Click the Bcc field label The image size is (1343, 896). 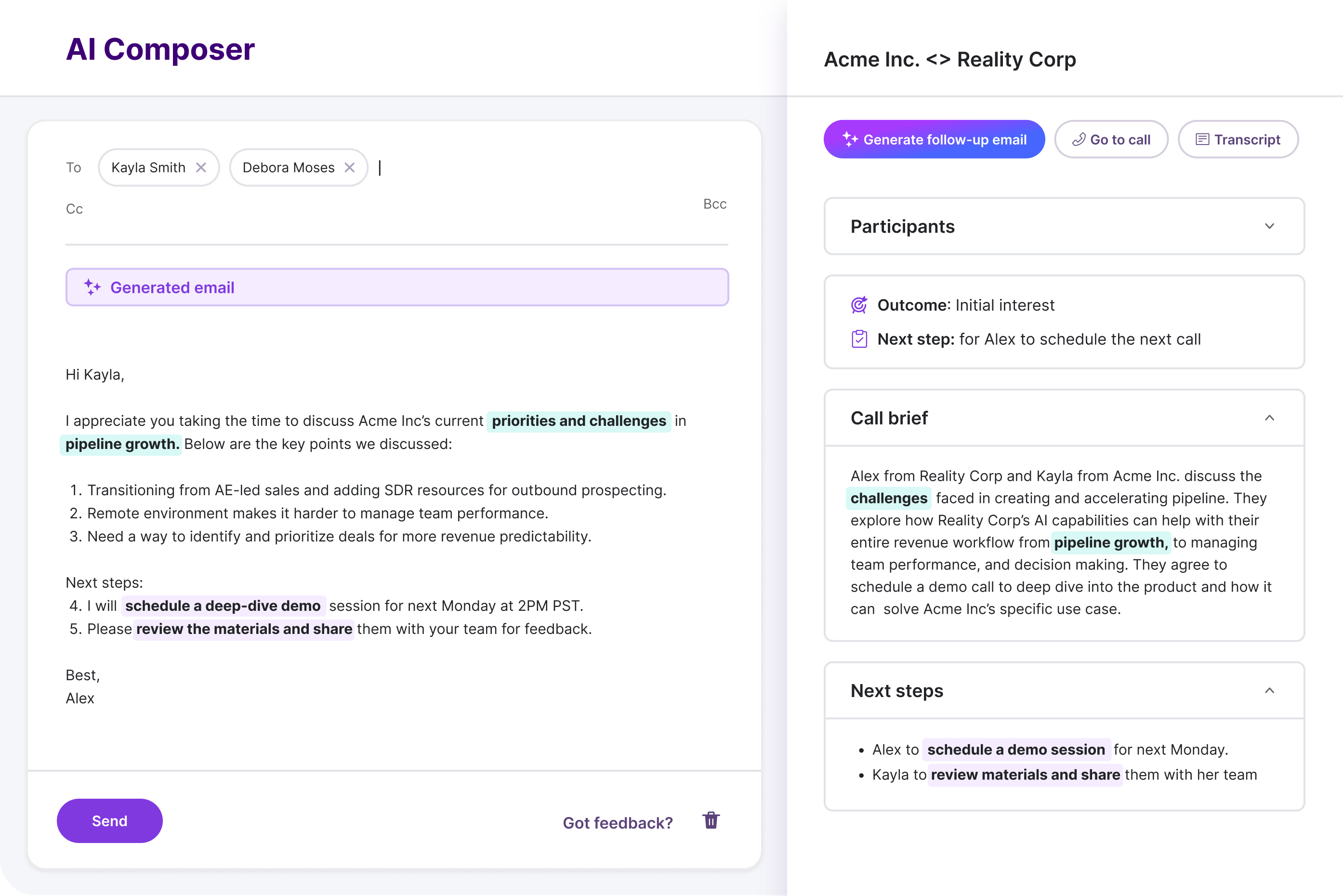click(x=715, y=204)
